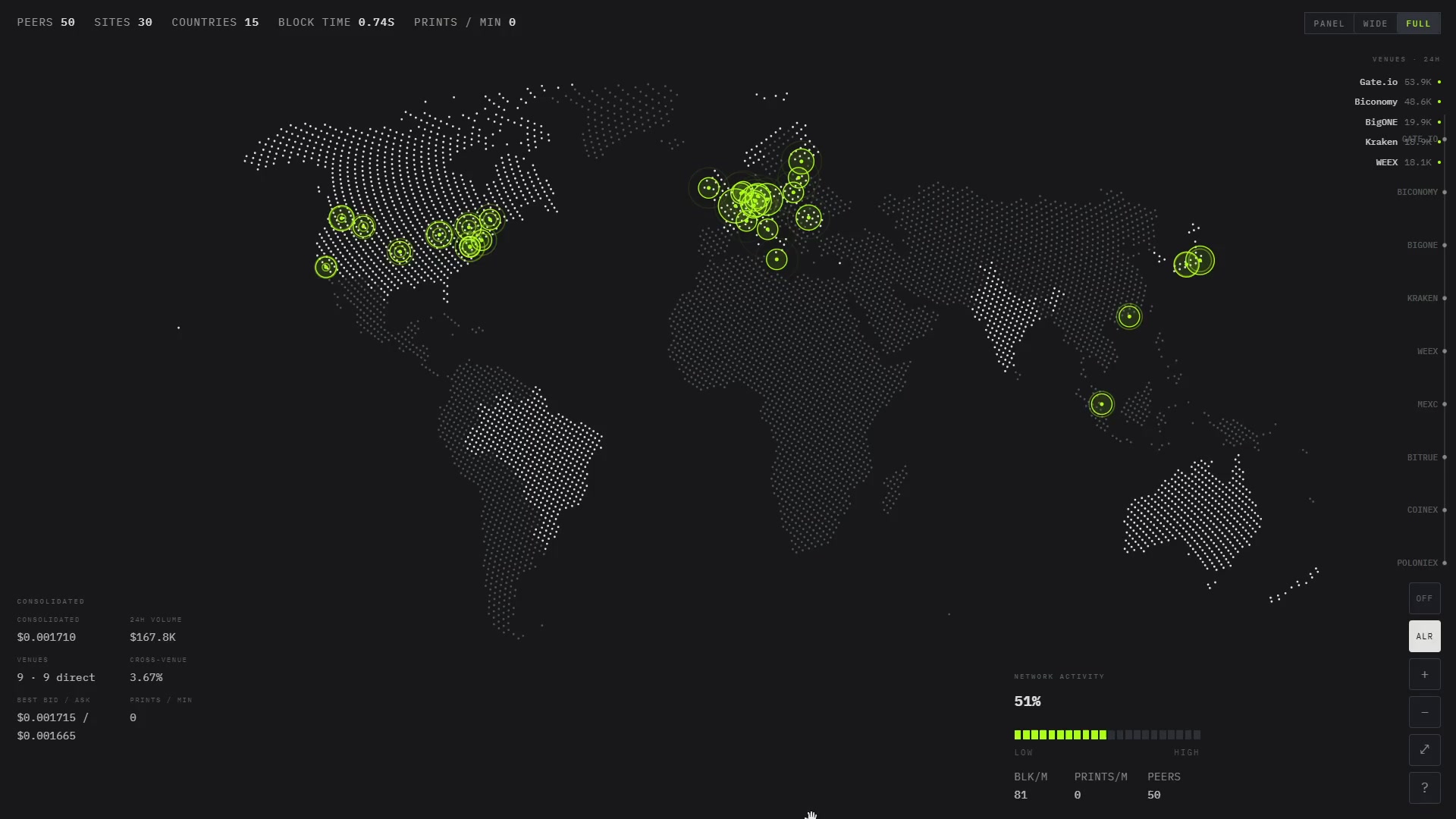This screenshot has height=819, width=1456.
Task: Click BIGONE marker on venue rail
Action: click(1444, 246)
